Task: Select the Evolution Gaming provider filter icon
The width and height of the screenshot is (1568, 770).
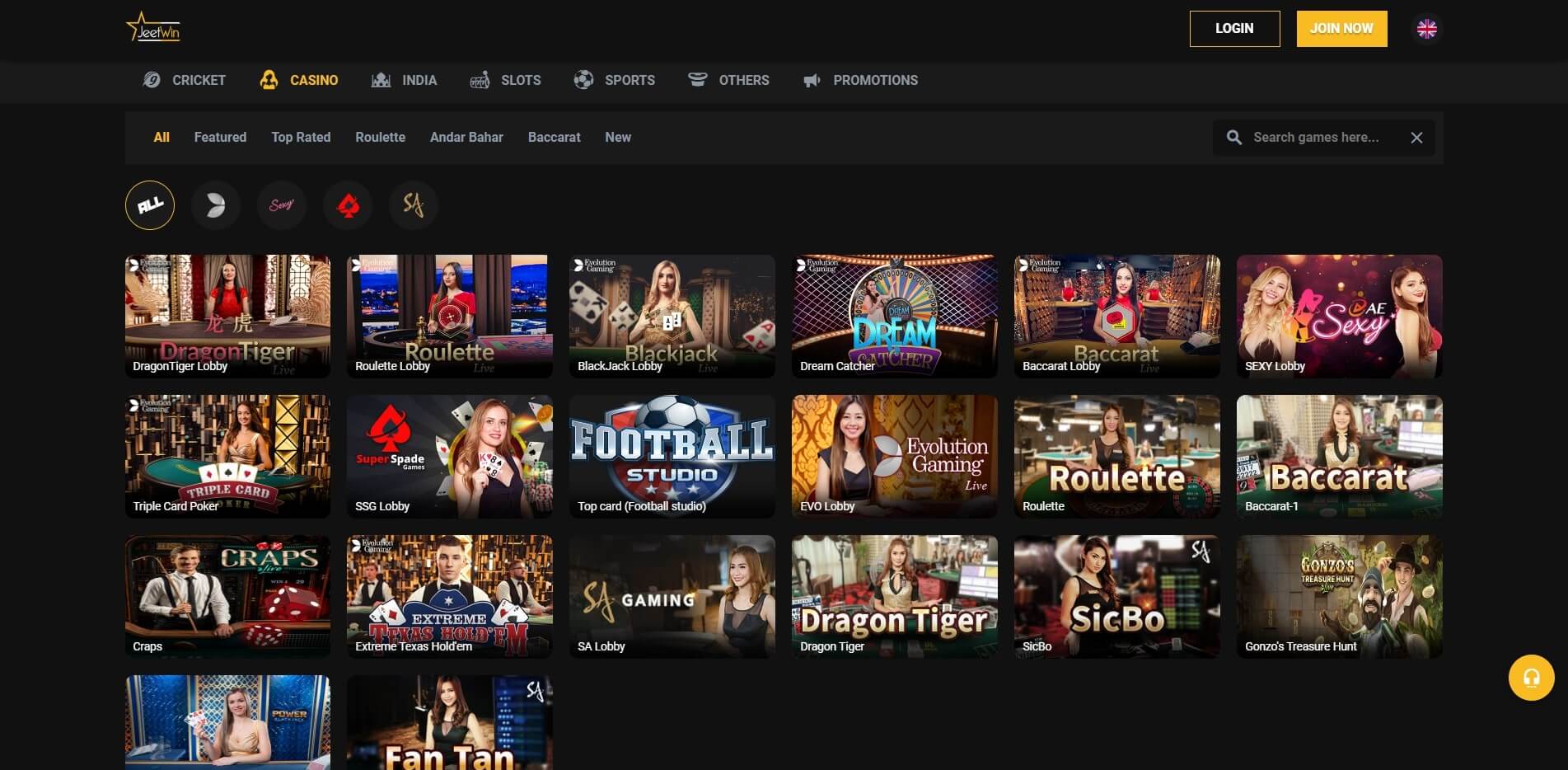Action: [215, 205]
